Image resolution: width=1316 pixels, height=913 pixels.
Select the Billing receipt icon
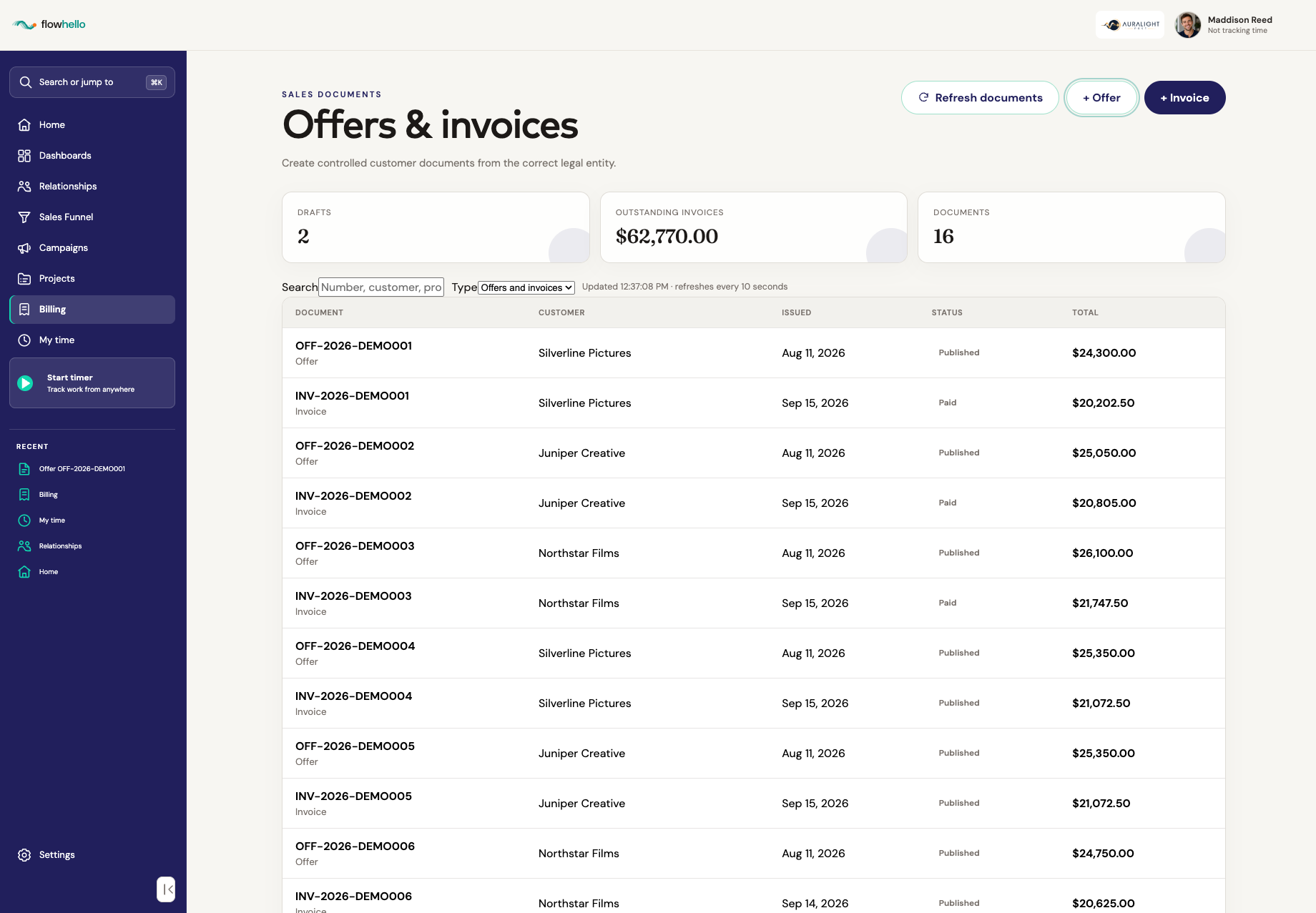click(x=24, y=310)
